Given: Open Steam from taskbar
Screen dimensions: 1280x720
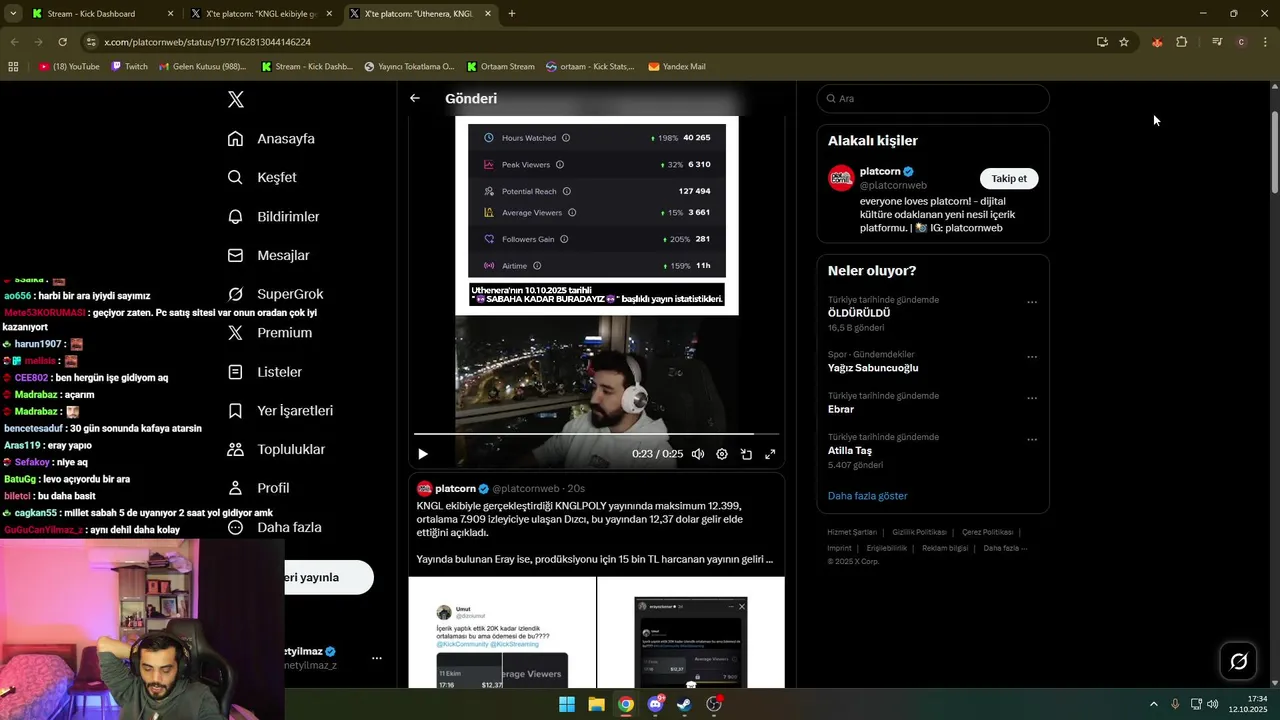Looking at the screenshot, I should tap(684, 704).
